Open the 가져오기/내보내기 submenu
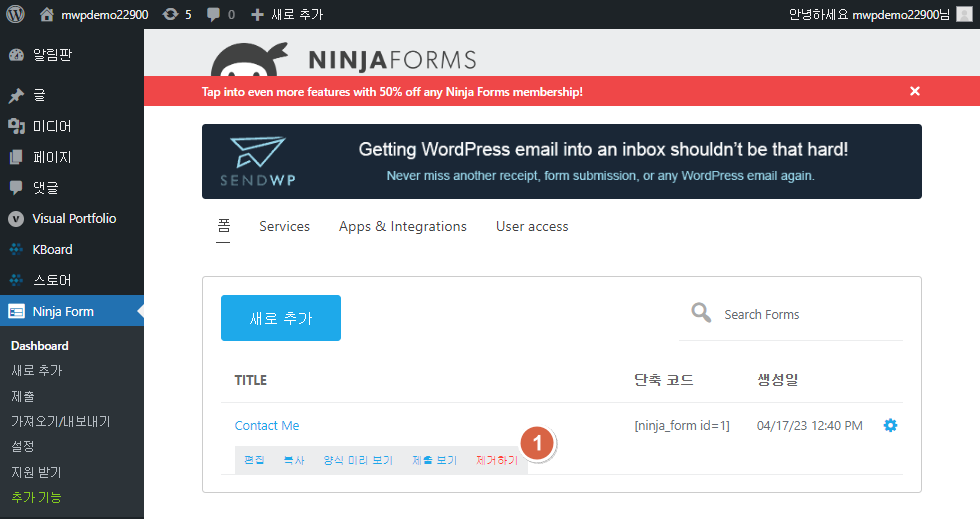 pyautogui.click(x=61, y=421)
